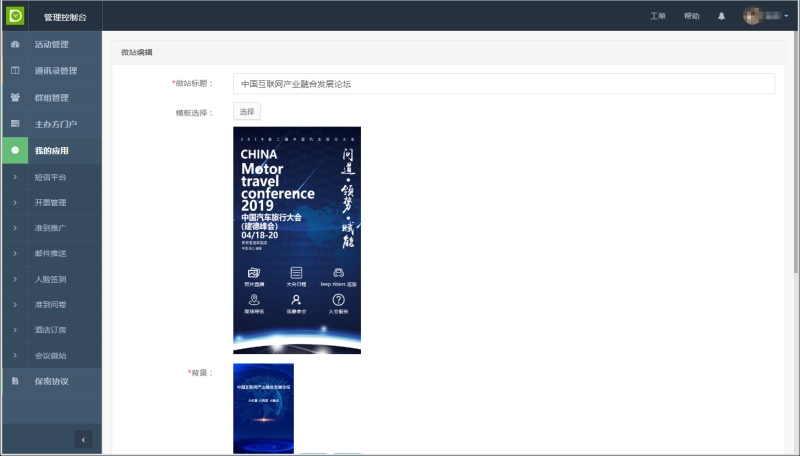Screen dimensions: 800x456
Task: Click the 通讯录管理 sidebar icon
Action: click(15, 71)
